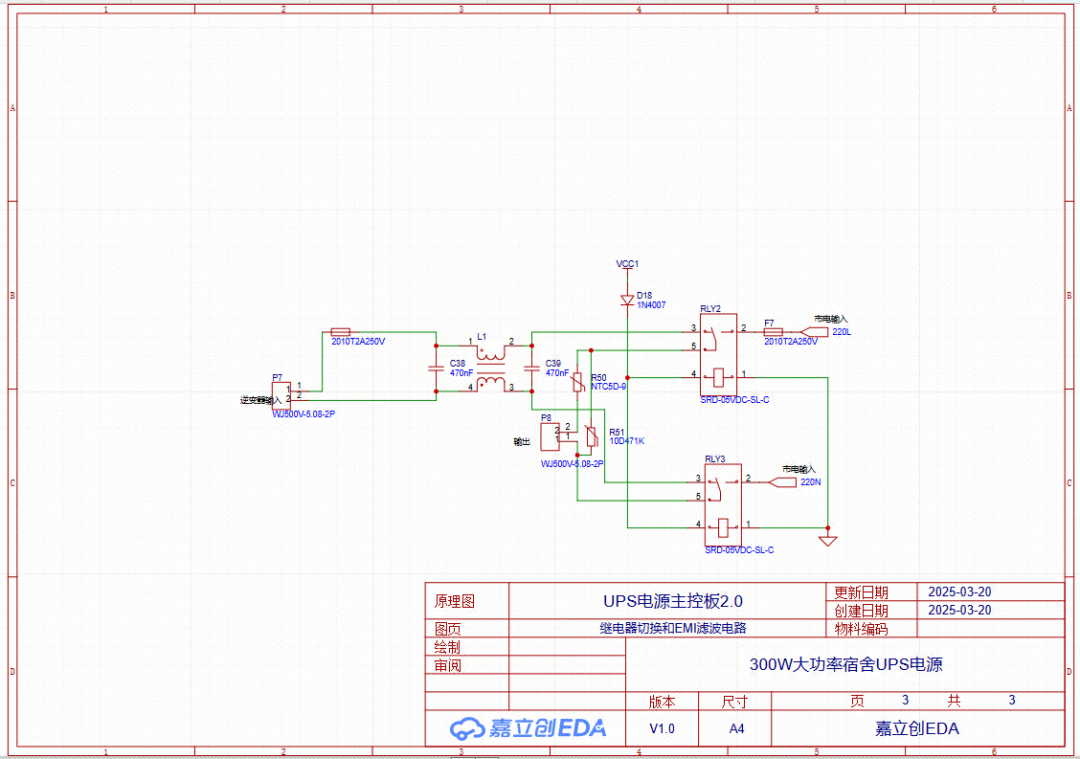This screenshot has width=1080, height=759.
Task: Click the SRD-05VDC-SL-C label under RLY3
Action: 739,550
